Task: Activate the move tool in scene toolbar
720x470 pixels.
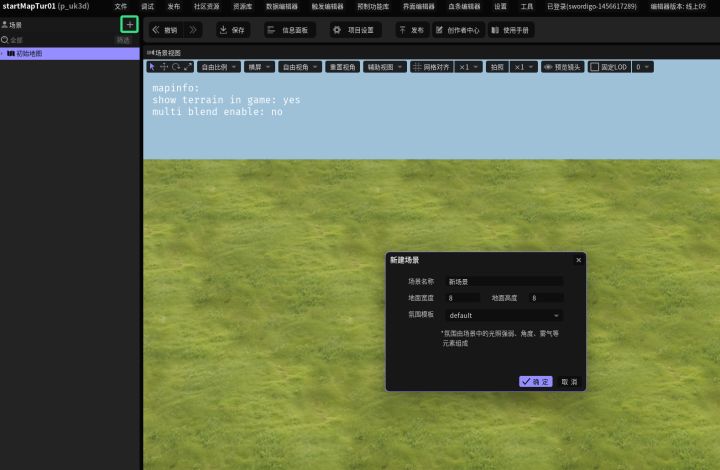Action: tap(164, 67)
